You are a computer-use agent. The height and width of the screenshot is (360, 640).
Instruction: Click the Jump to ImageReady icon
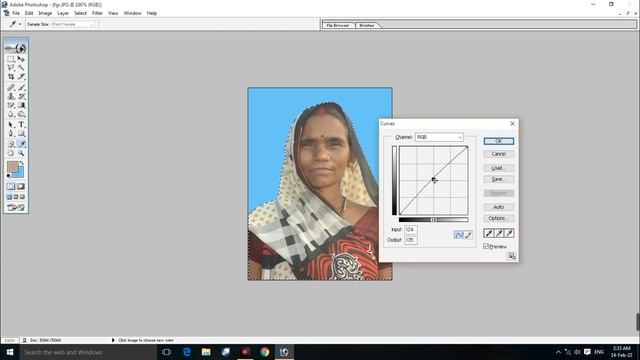tap(16, 208)
